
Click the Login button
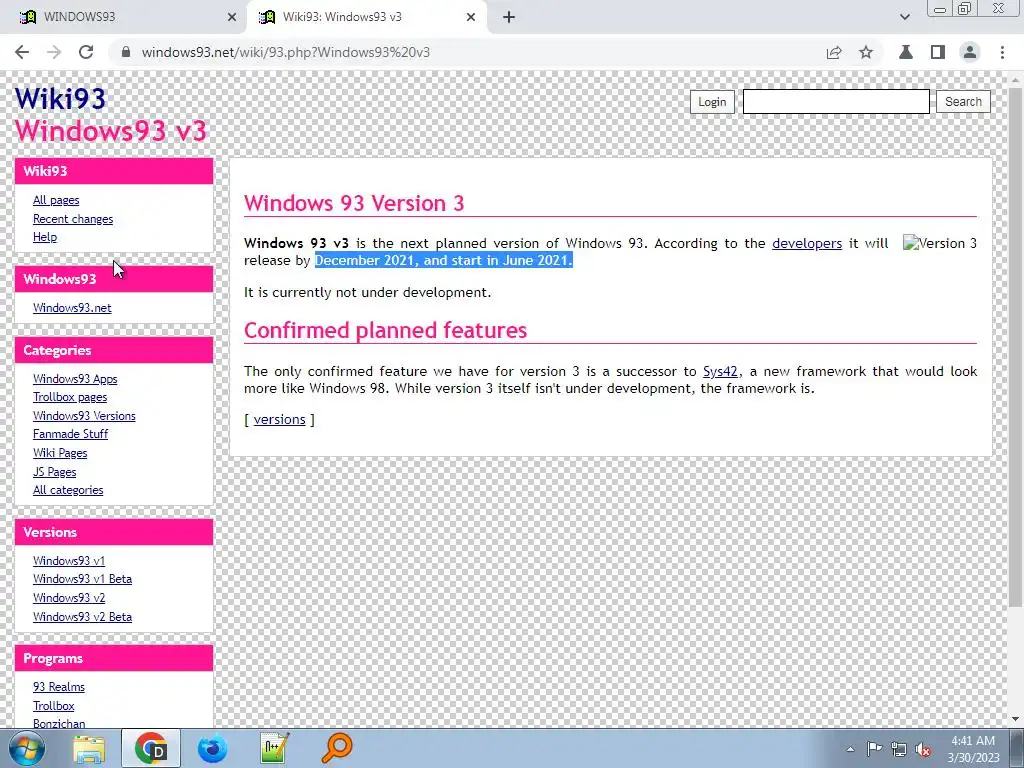(712, 102)
